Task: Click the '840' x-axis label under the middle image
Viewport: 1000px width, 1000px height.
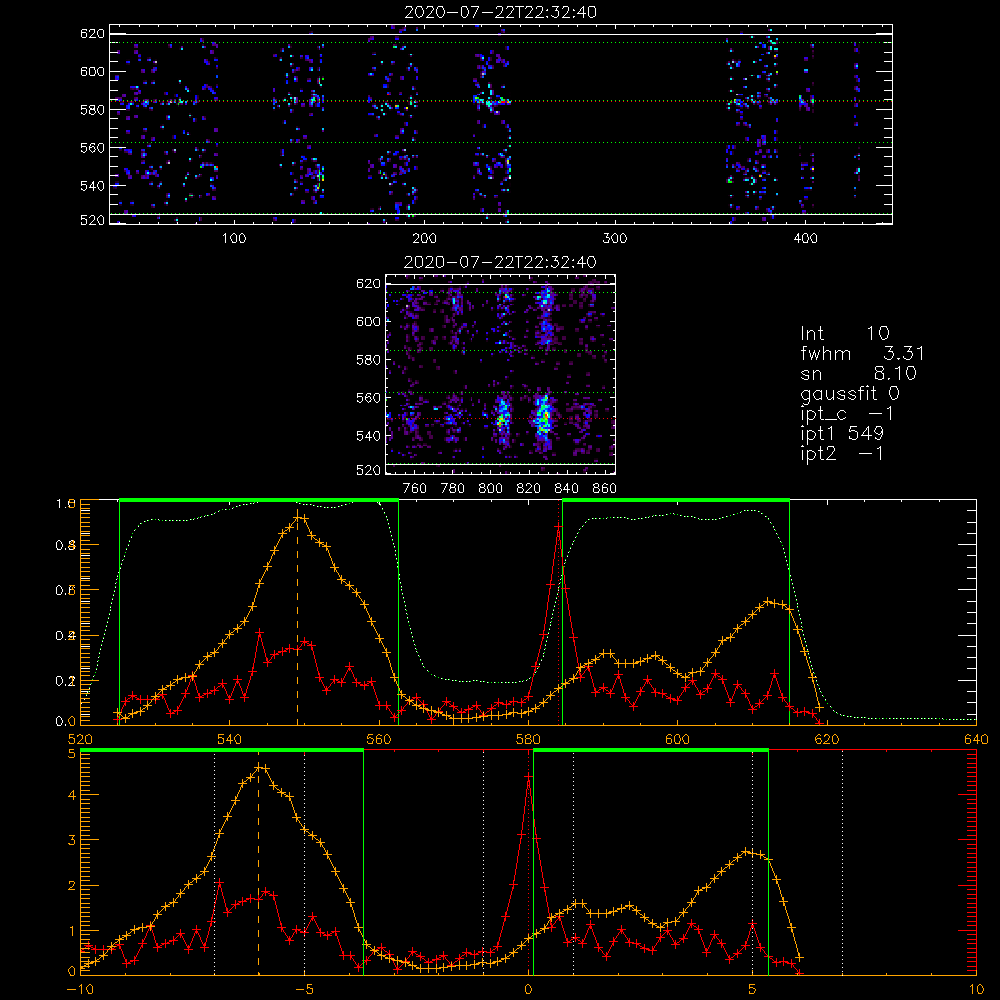Action: [x=566, y=489]
